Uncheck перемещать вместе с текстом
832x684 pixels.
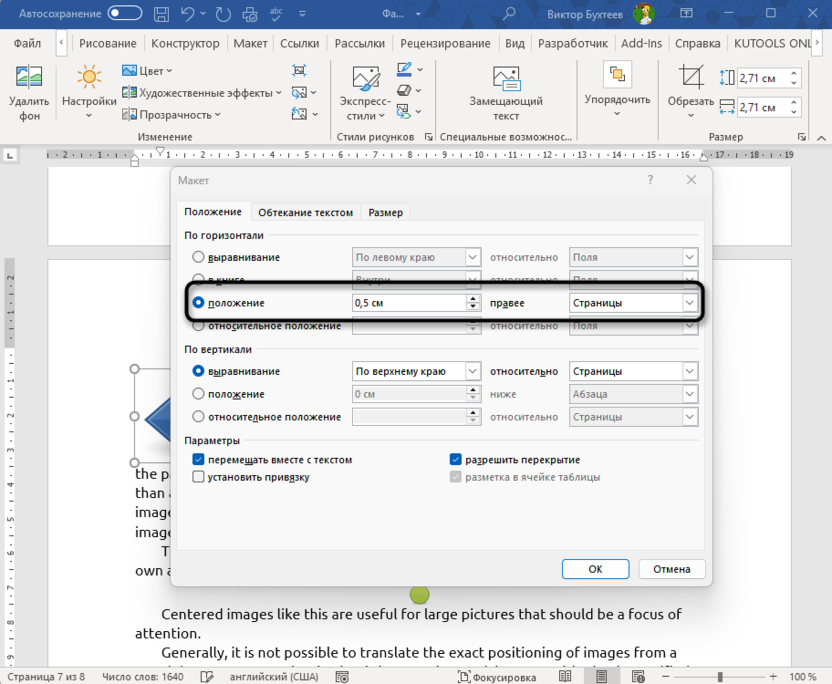(198, 460)
